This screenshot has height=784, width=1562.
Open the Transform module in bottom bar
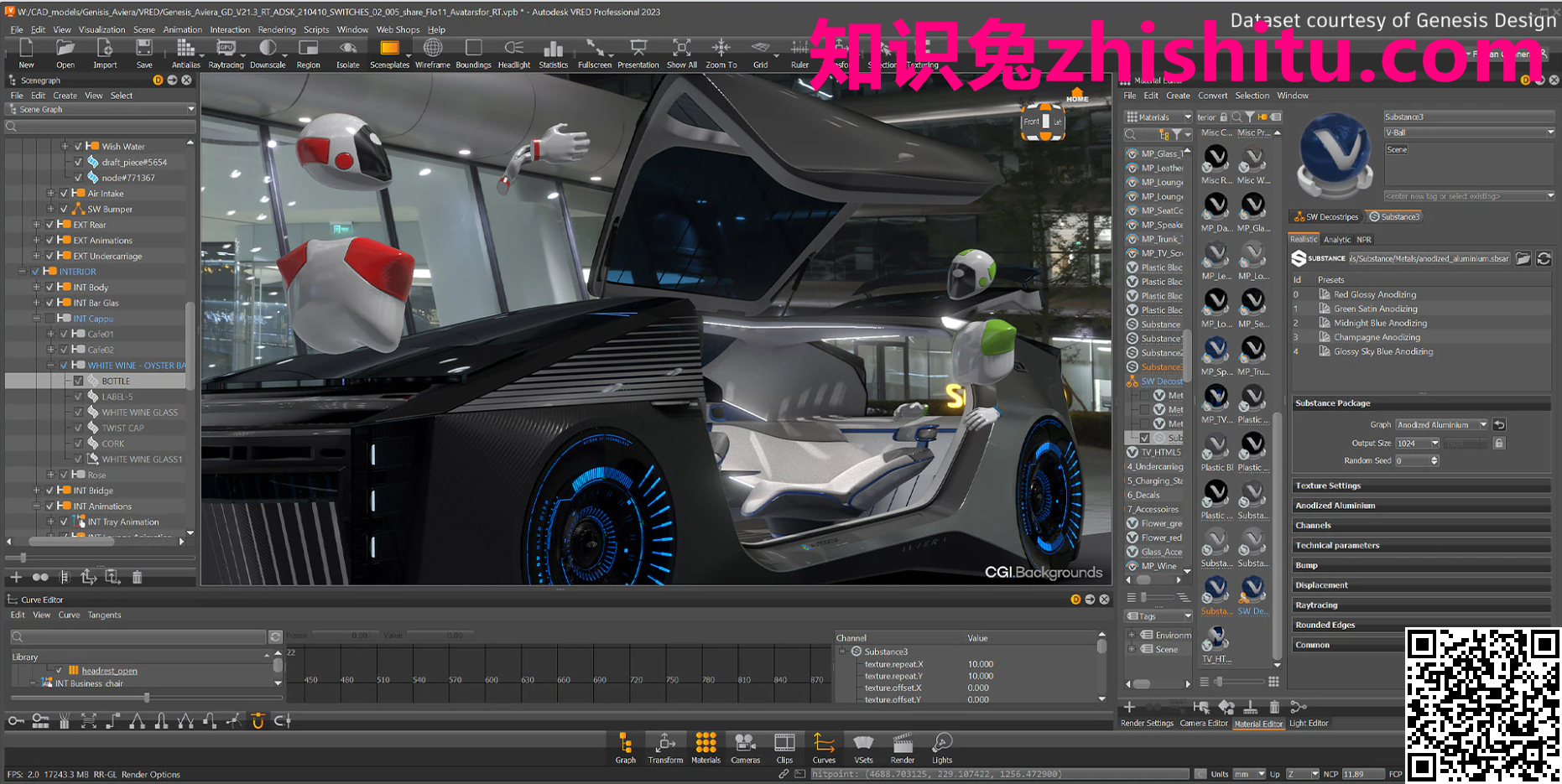click(x=665, y=748)
